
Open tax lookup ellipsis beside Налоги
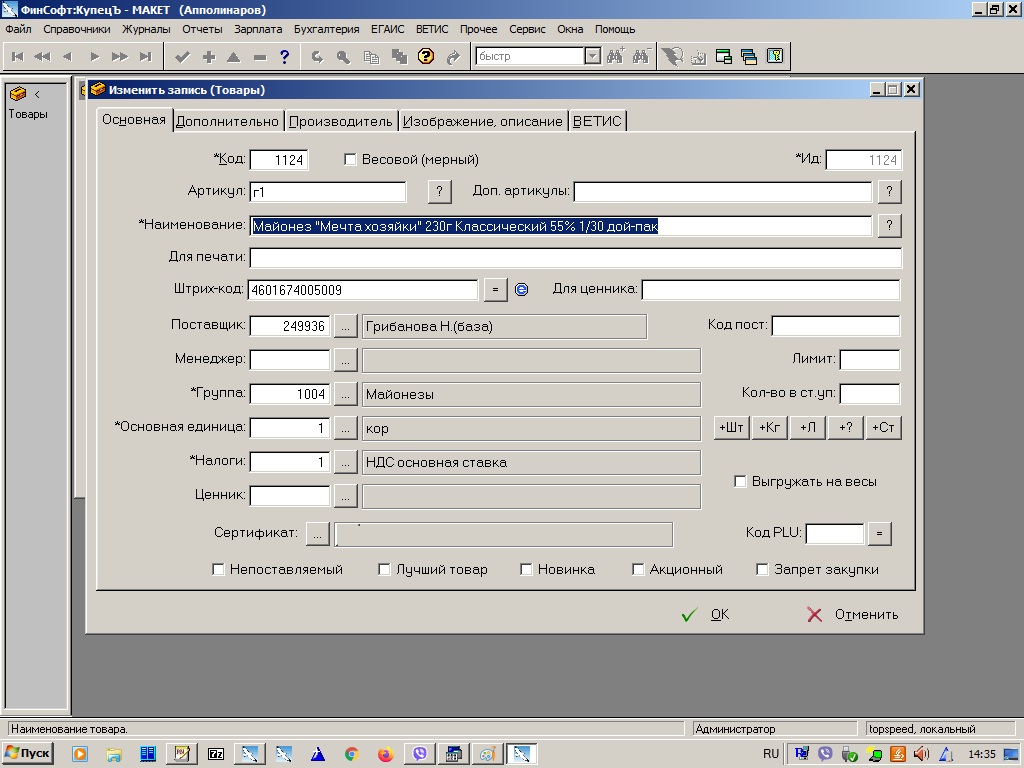click(x=345, y=462)
